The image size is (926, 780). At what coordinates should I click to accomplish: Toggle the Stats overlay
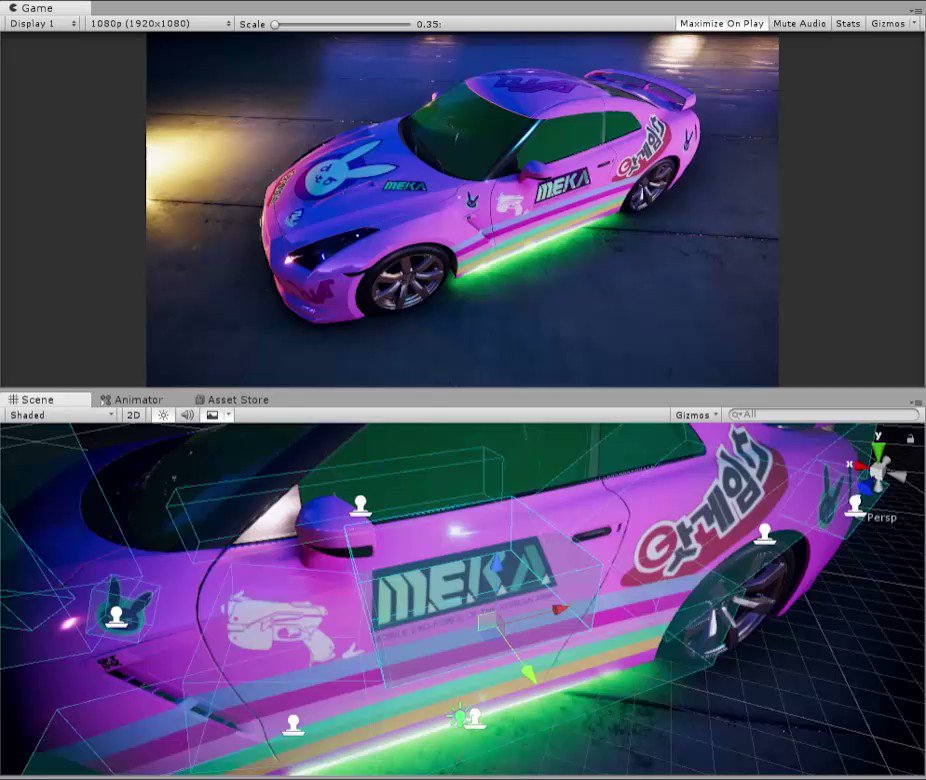click(847, 24)
